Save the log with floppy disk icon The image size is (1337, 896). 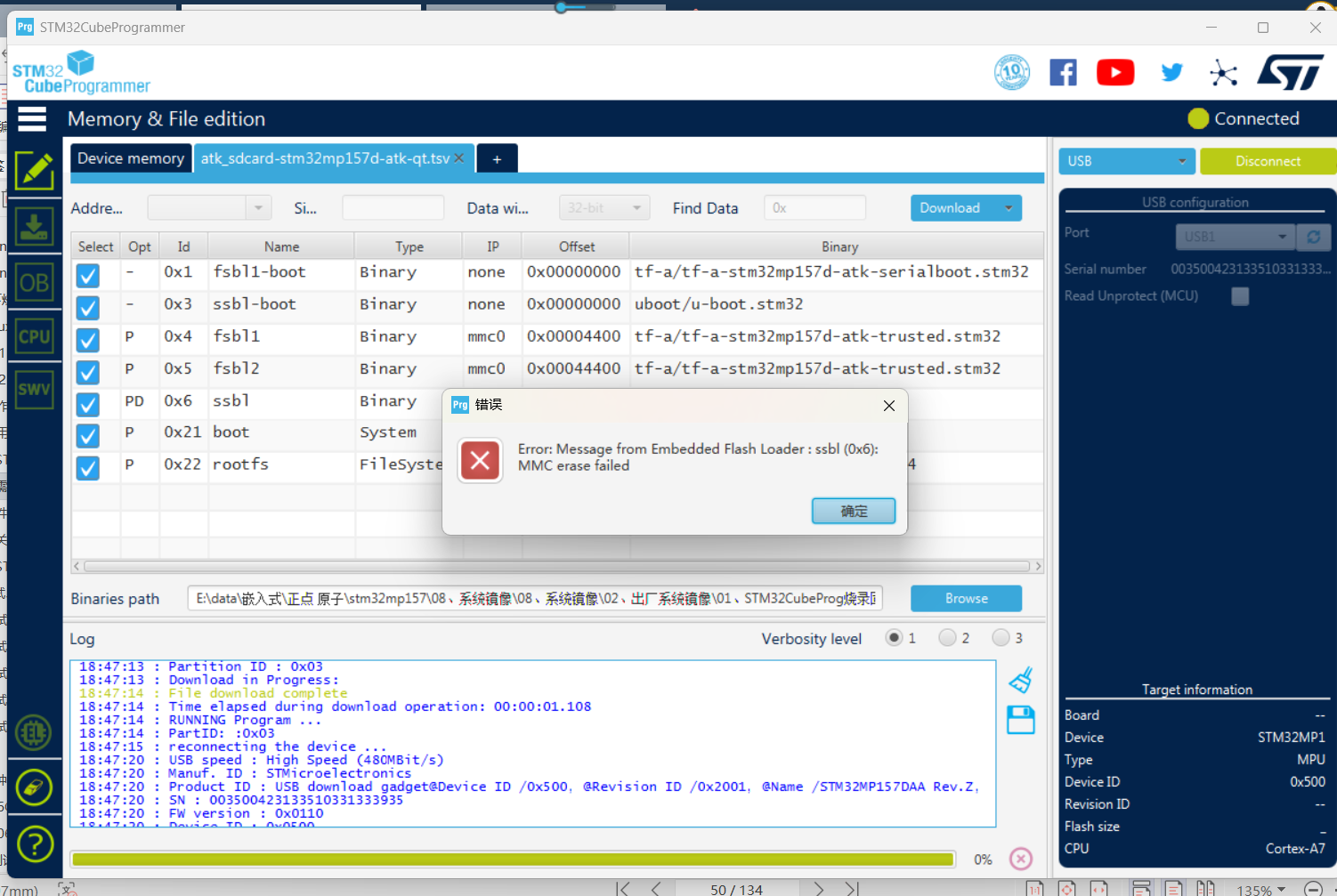[x=1021, y=720]
